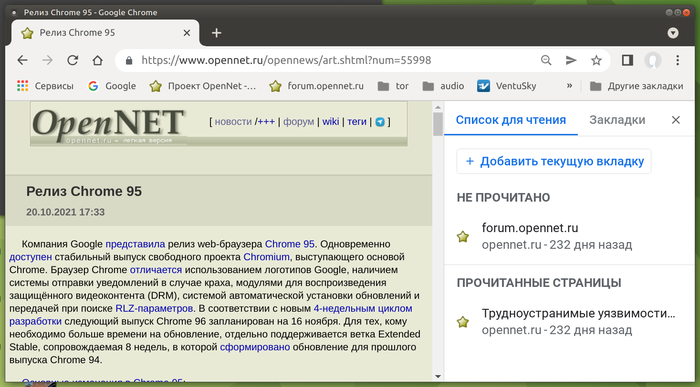The height and width of the screenshot is (387, 700).
Task: Open Chrome three-dot menu
Action: (x=678, y=60)
